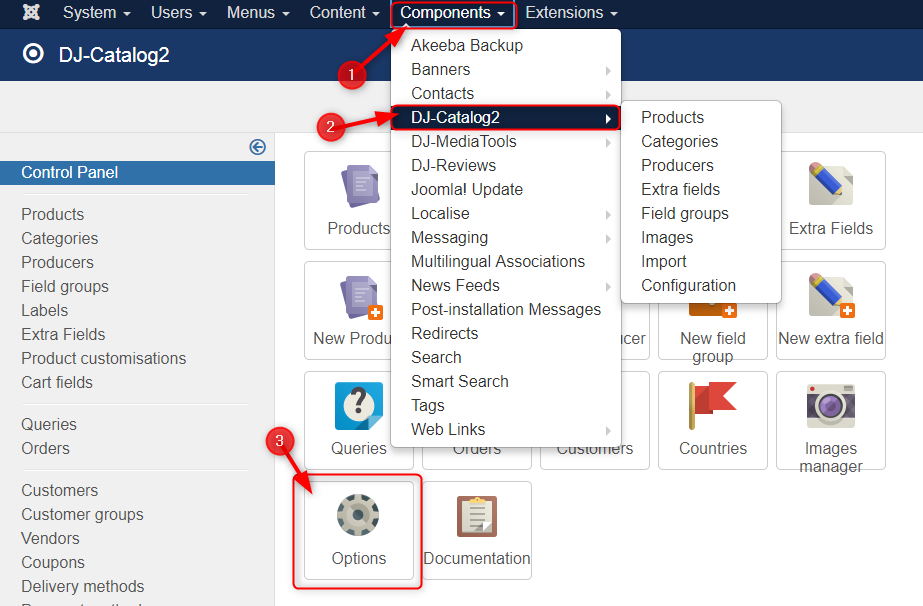This screenshot has width=923, height=606.
Task: Open Producers link in the sidebar
Action: tap(57, 263)
